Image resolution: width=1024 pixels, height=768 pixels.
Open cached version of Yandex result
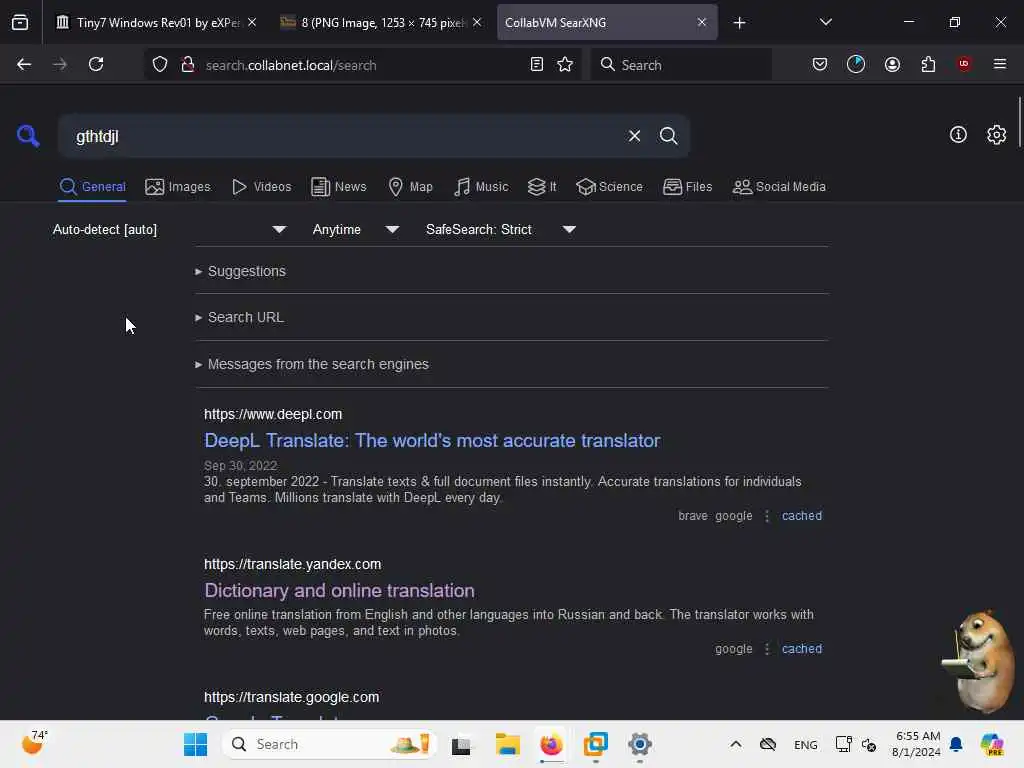click(x=801, y=649)
